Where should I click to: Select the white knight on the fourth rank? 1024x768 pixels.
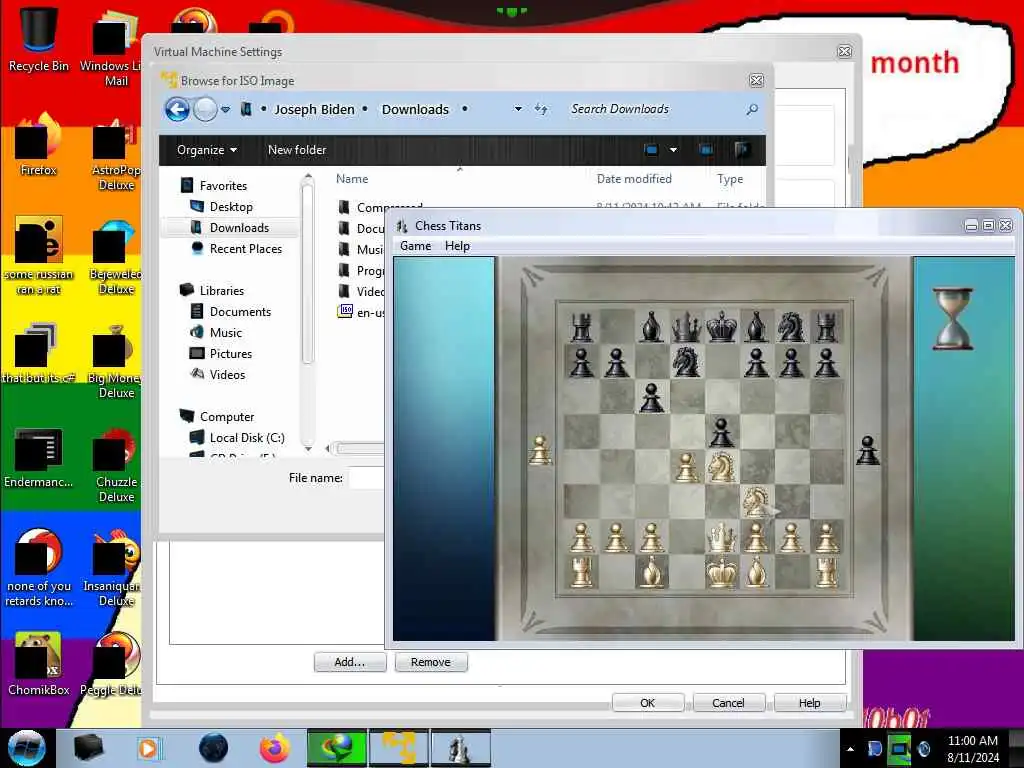pyautogui.click(x=722, y=466)
